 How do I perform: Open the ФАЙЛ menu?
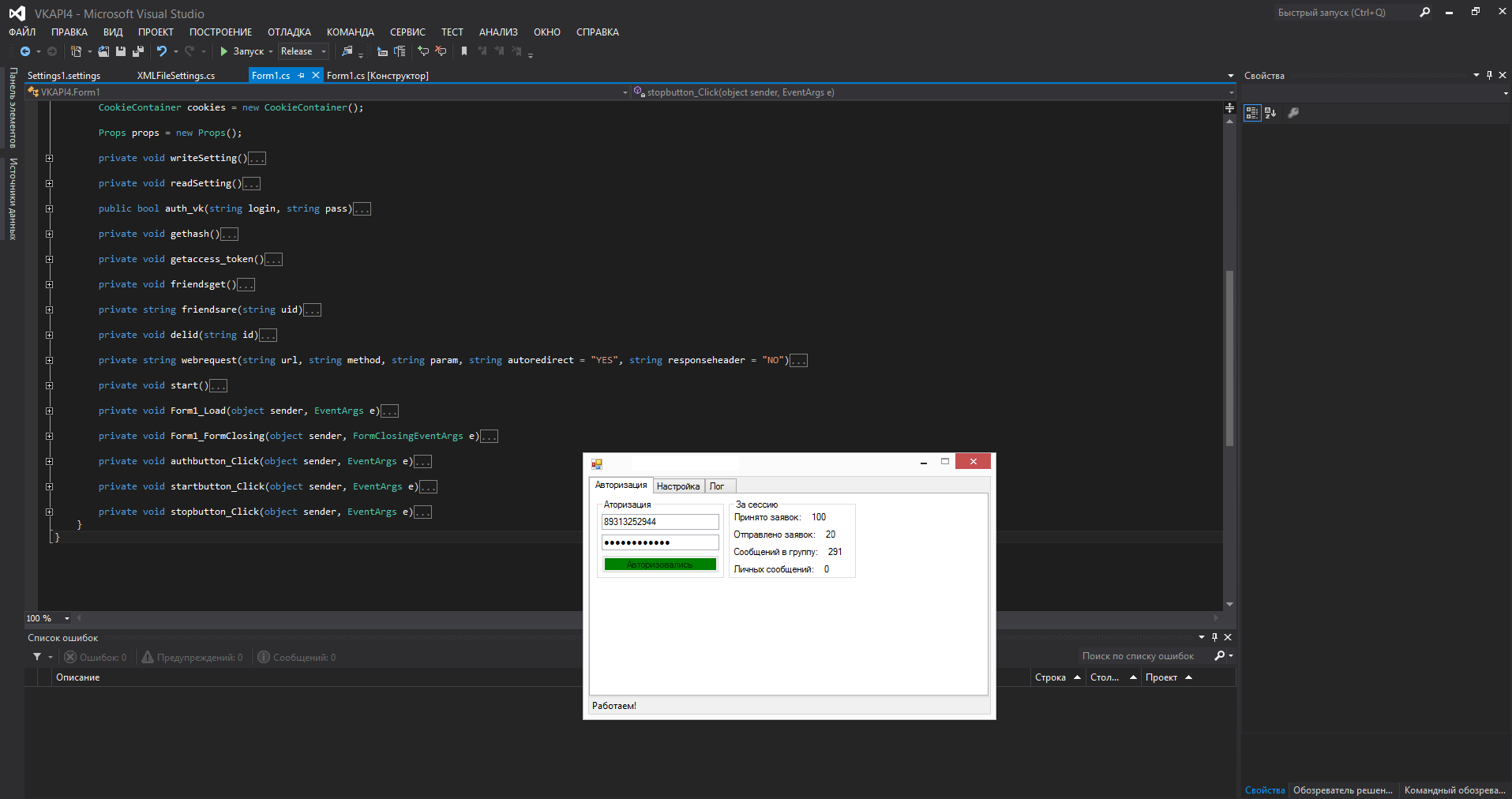point(22,32)
